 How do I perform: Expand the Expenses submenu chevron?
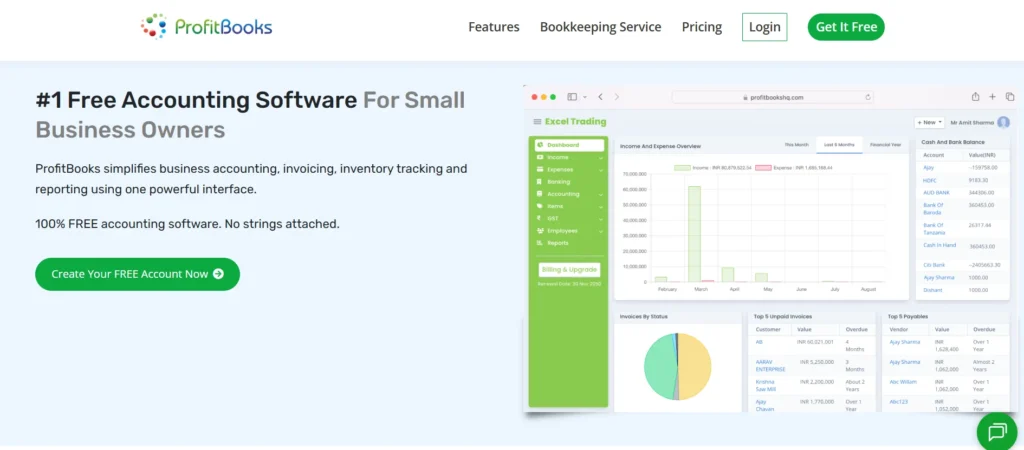coord(601,170)
